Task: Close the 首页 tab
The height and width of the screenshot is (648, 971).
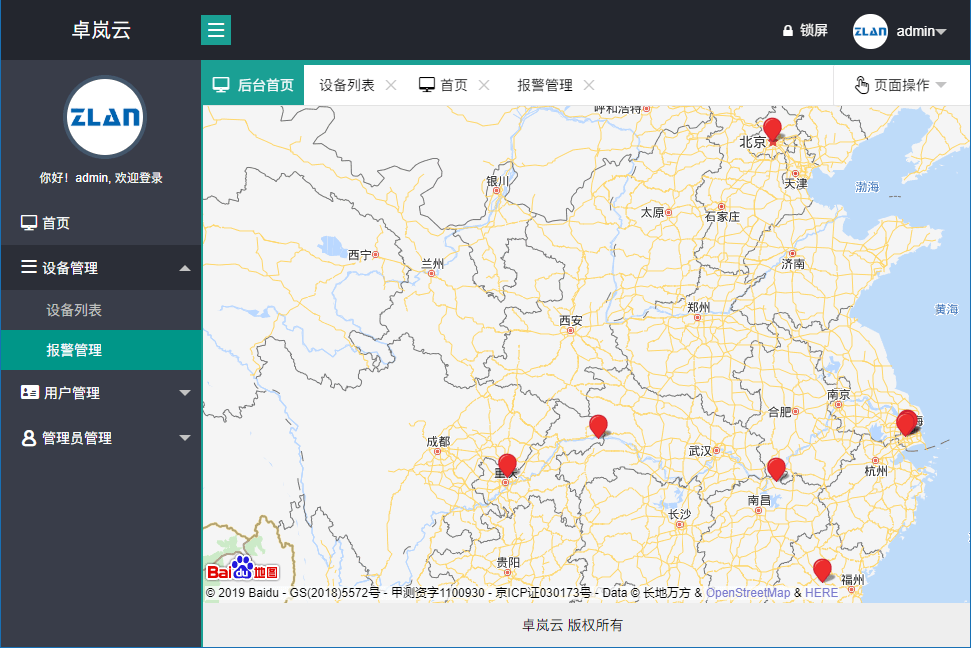Action: click(484, 85)
